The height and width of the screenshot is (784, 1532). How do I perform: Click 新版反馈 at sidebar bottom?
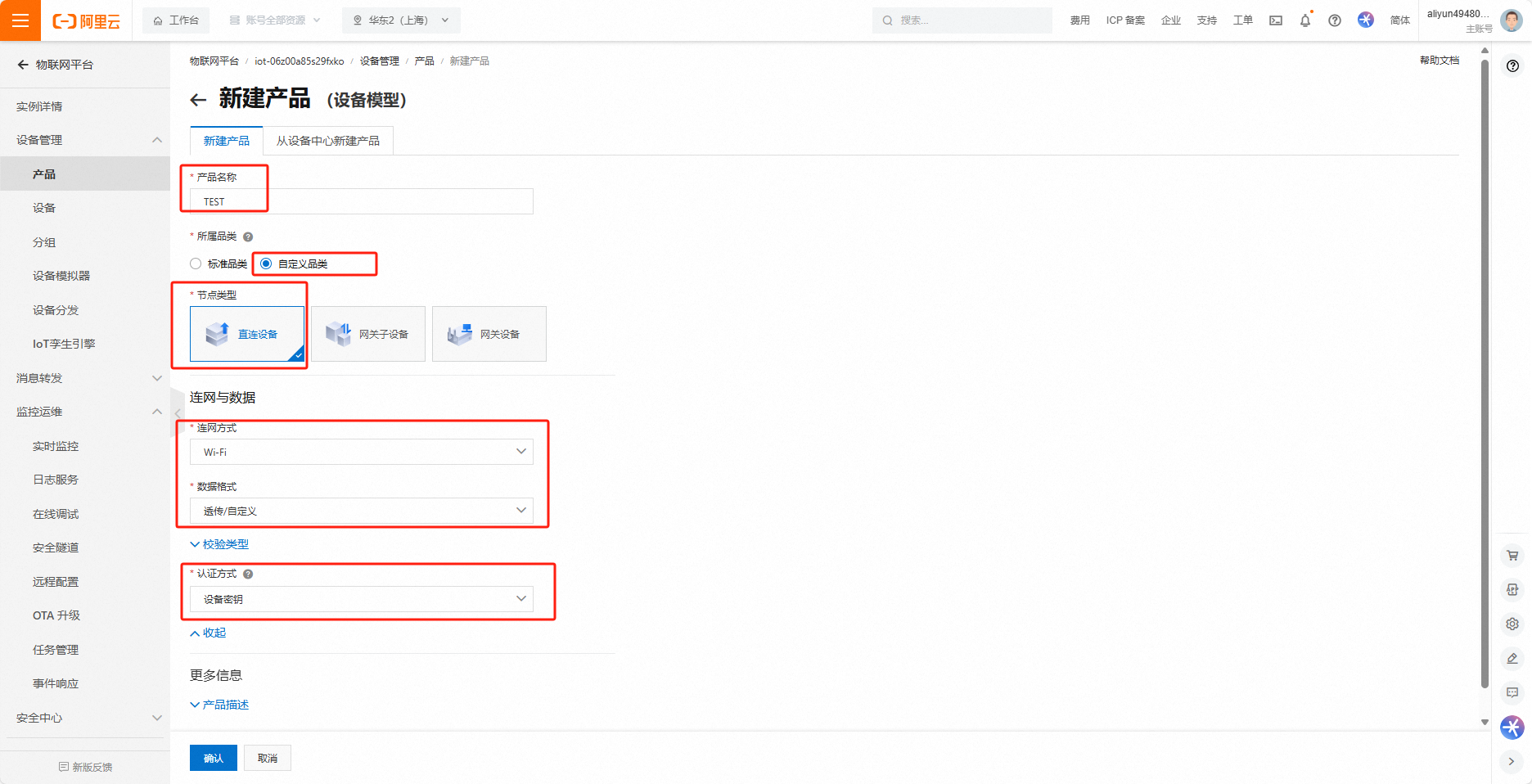[86, 767]
